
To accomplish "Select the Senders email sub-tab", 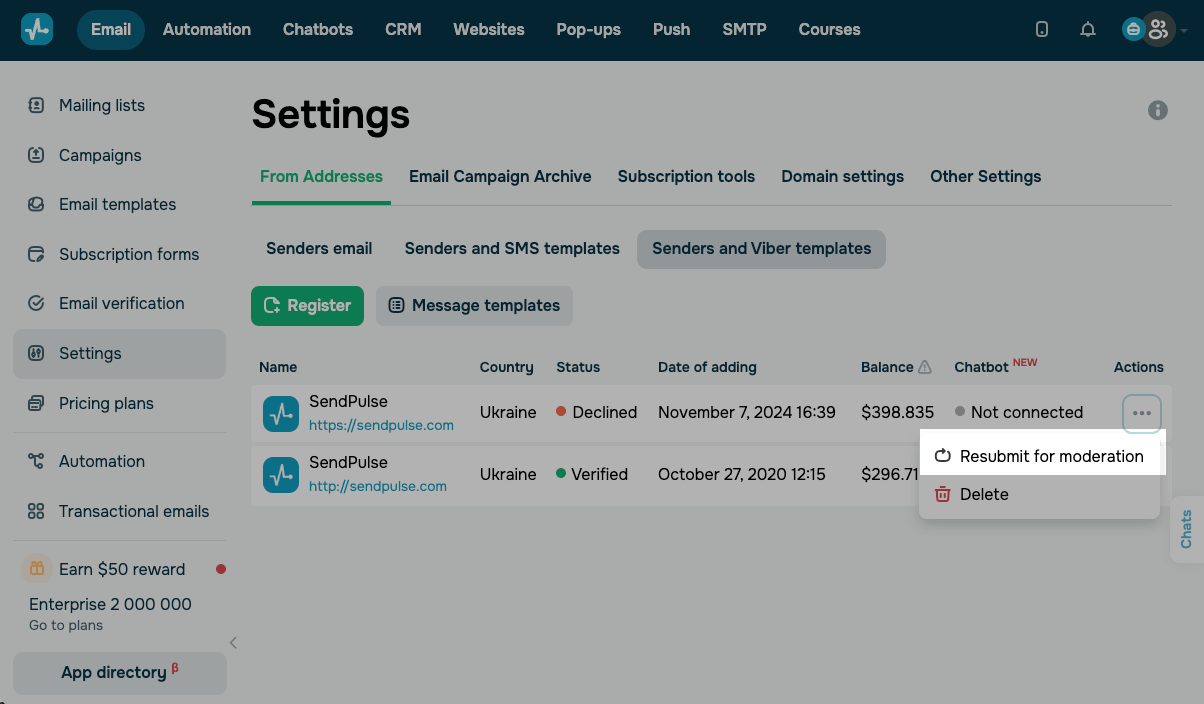I will [x=319, y=249].
